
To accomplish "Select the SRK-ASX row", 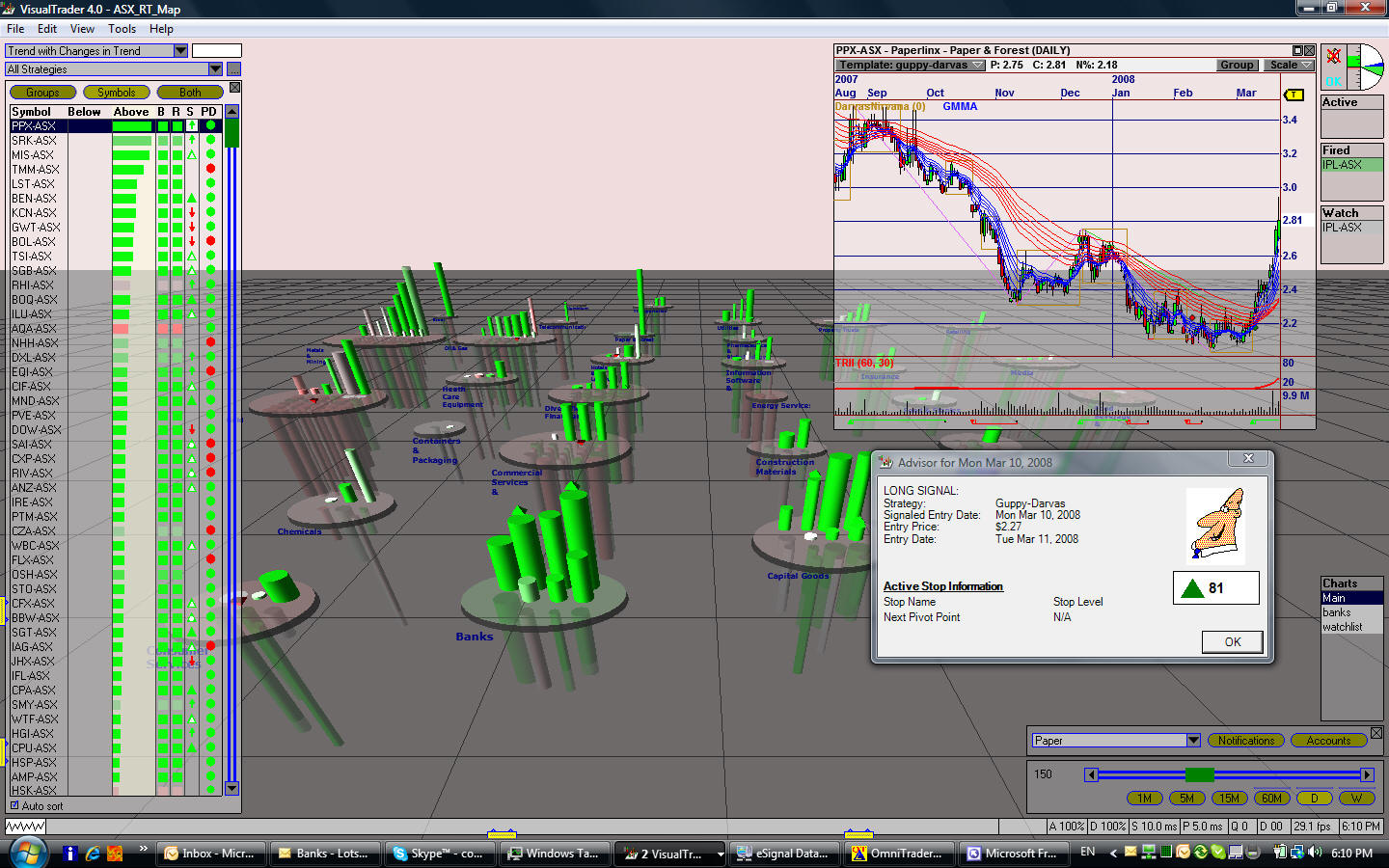I will [x=116, y=141].
